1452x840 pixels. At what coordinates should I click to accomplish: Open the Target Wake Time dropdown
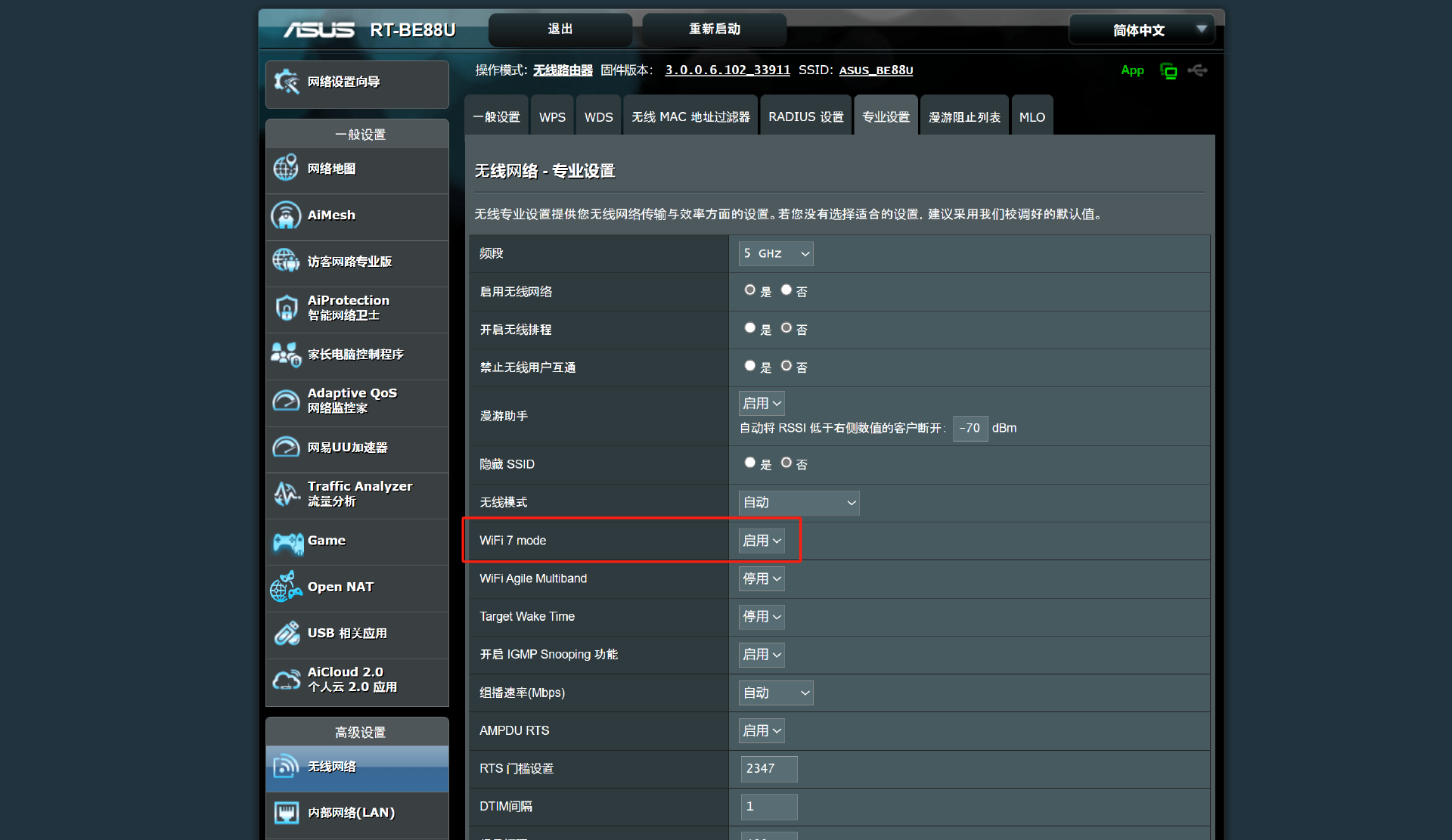761,617
